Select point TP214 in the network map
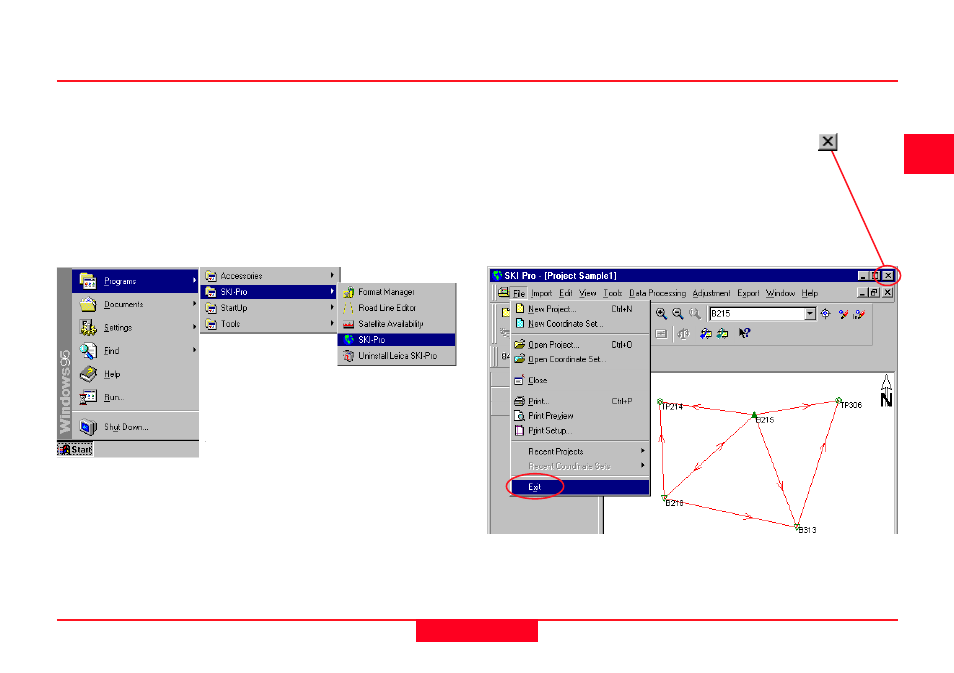Viewport: 954px width, 673px height. click(x=660, y=402)
